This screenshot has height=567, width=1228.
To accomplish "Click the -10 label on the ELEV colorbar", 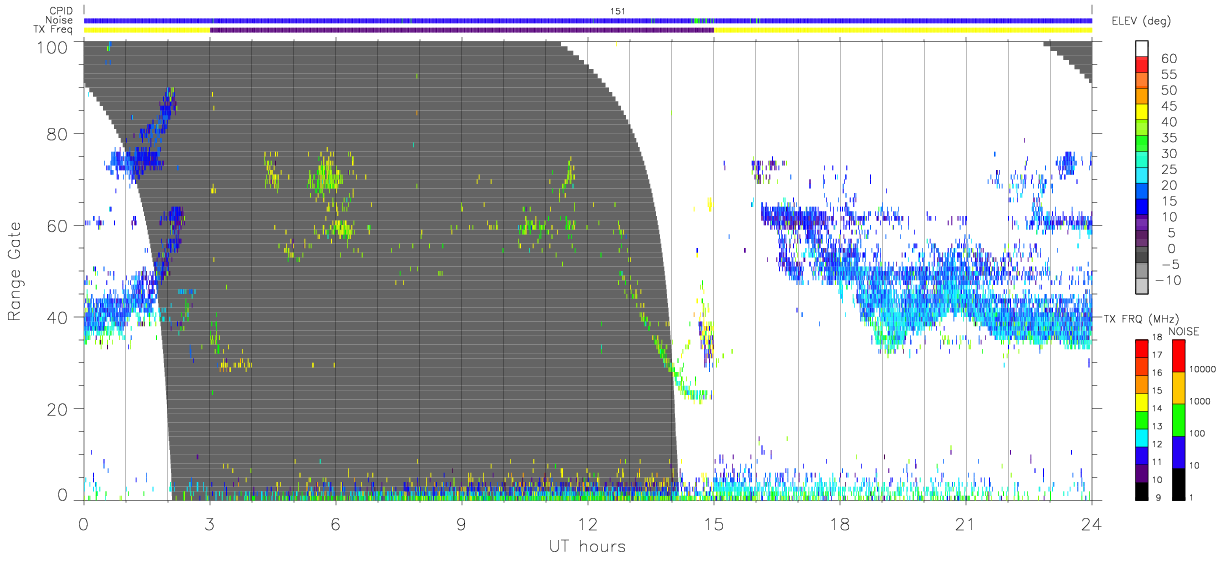I will 1171,281.
